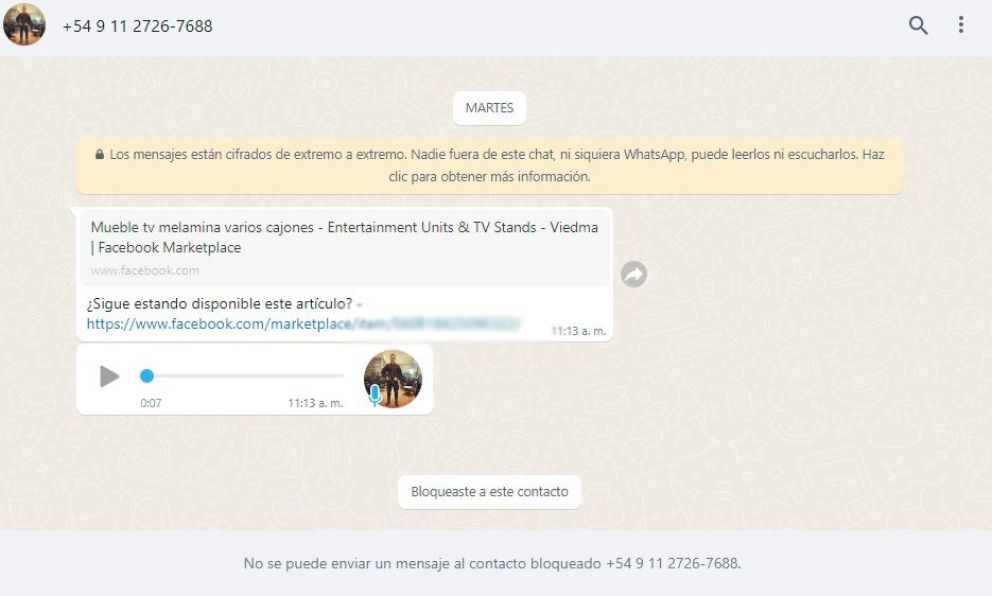Open the chat search magnifier icon

tap(918, 25)
